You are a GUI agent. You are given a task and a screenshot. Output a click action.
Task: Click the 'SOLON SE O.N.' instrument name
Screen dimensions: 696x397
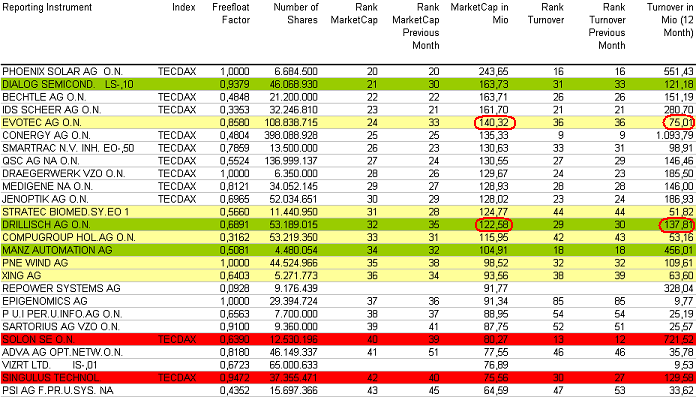pos(39,340)
